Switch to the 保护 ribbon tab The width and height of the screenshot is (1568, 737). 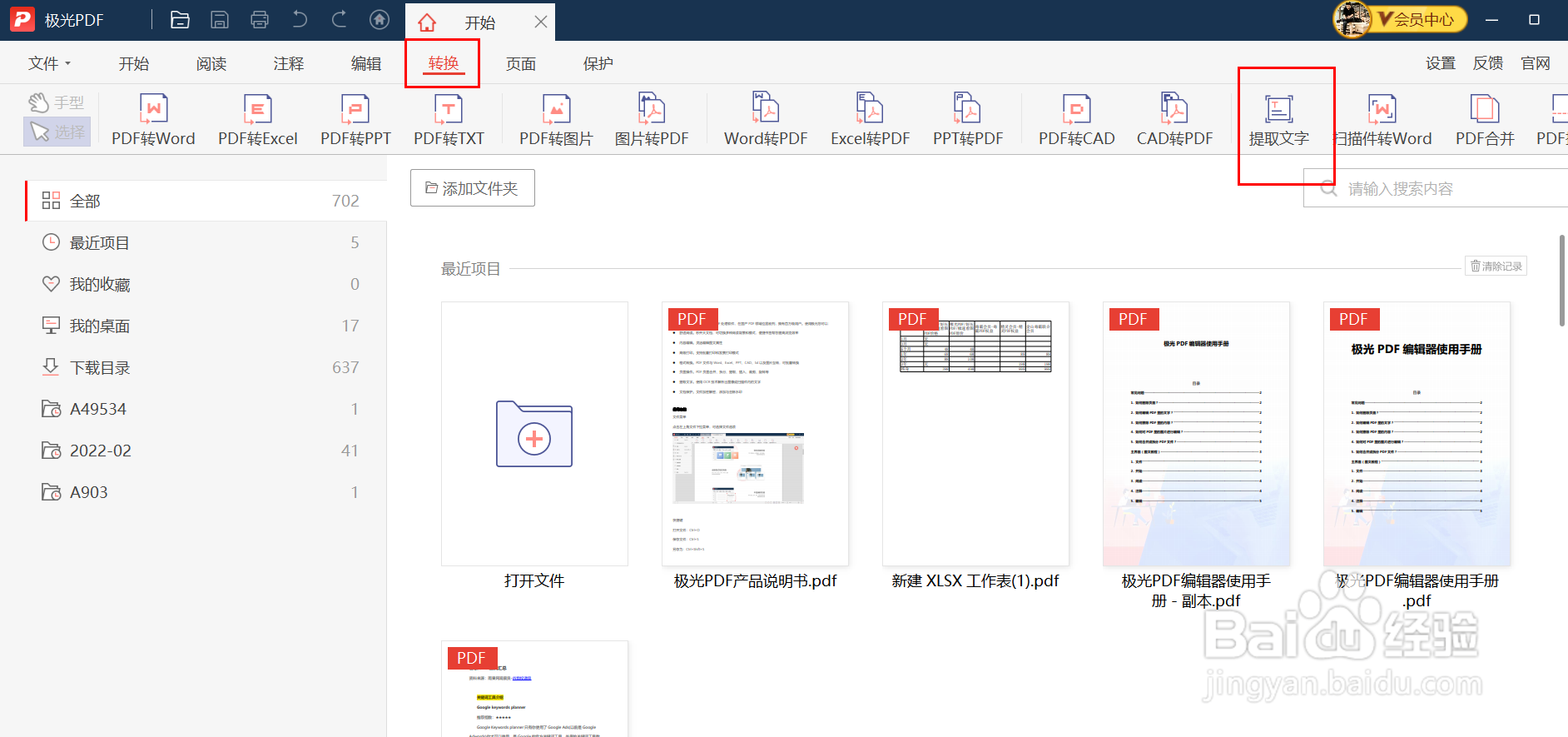click(598, 63)
